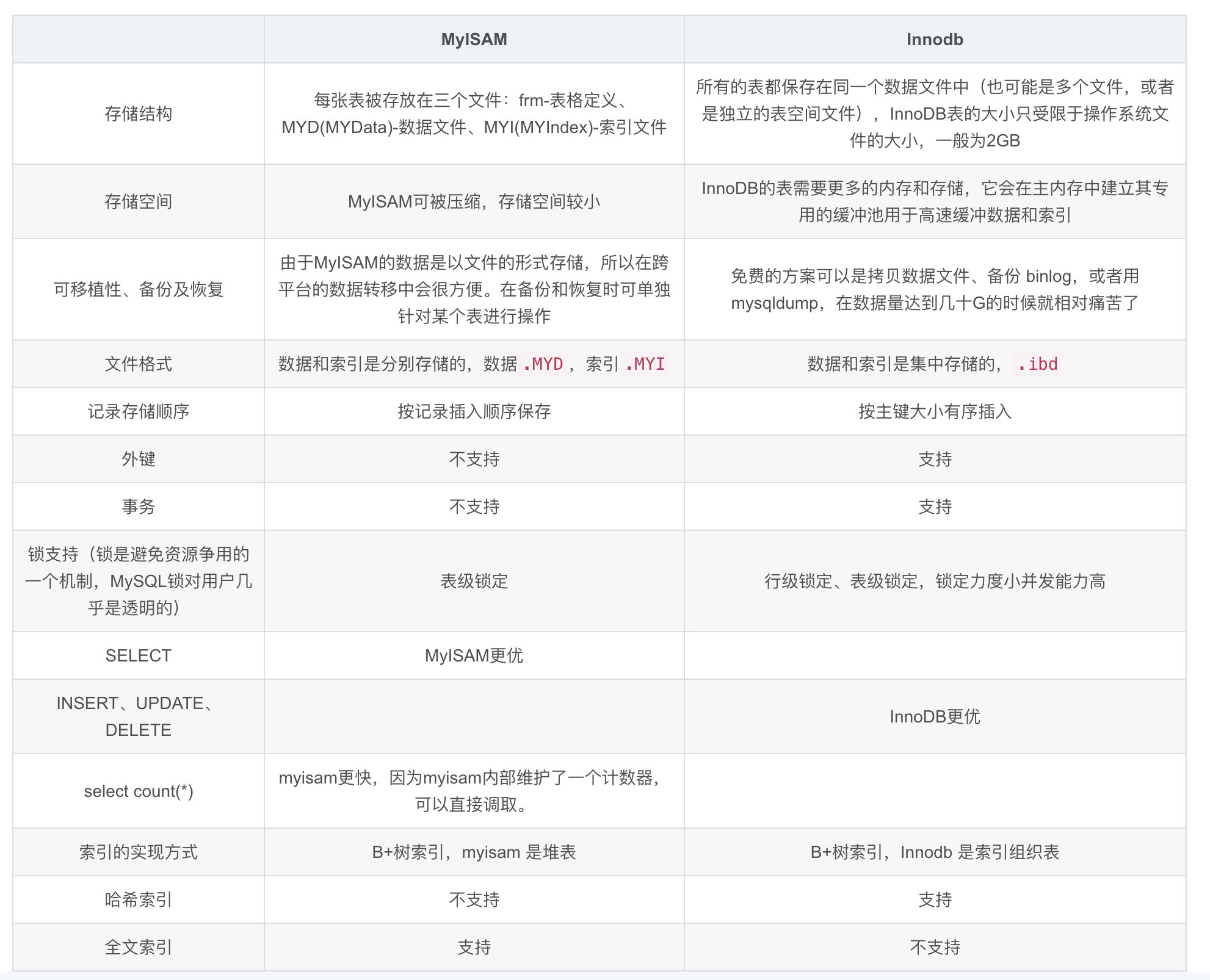Select the select count(*) row label

(139, 791)
